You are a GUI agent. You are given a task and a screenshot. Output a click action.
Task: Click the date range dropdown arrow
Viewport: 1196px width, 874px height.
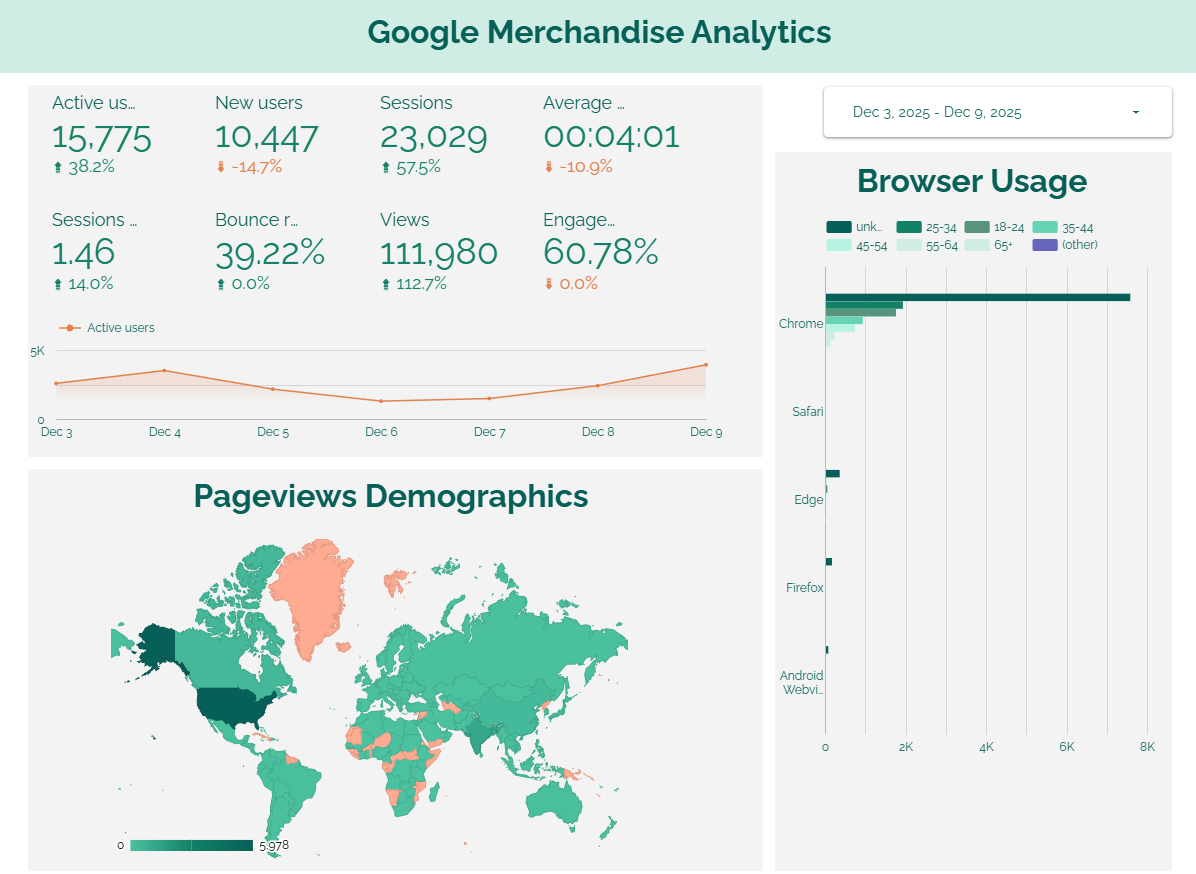point(1136,112)
